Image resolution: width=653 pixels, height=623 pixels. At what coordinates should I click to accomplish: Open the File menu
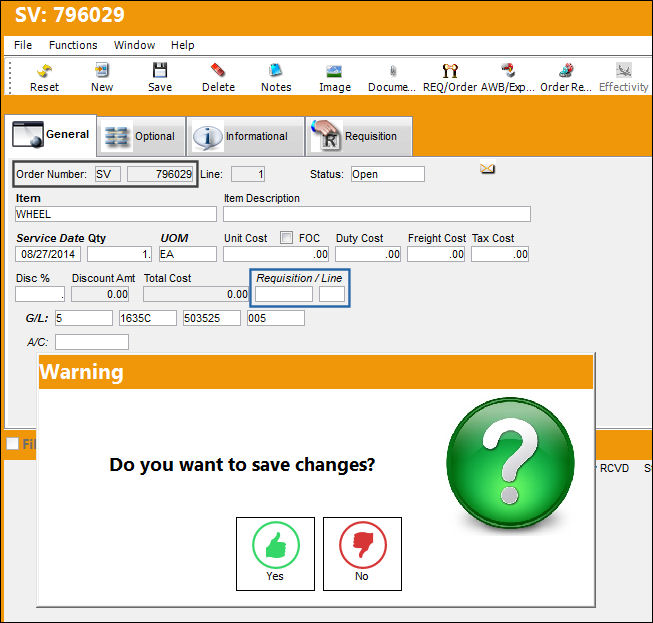point(23,45)
